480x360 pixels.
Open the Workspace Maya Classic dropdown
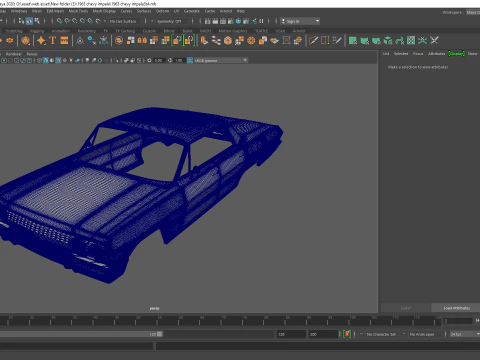(x=473, y=12)
